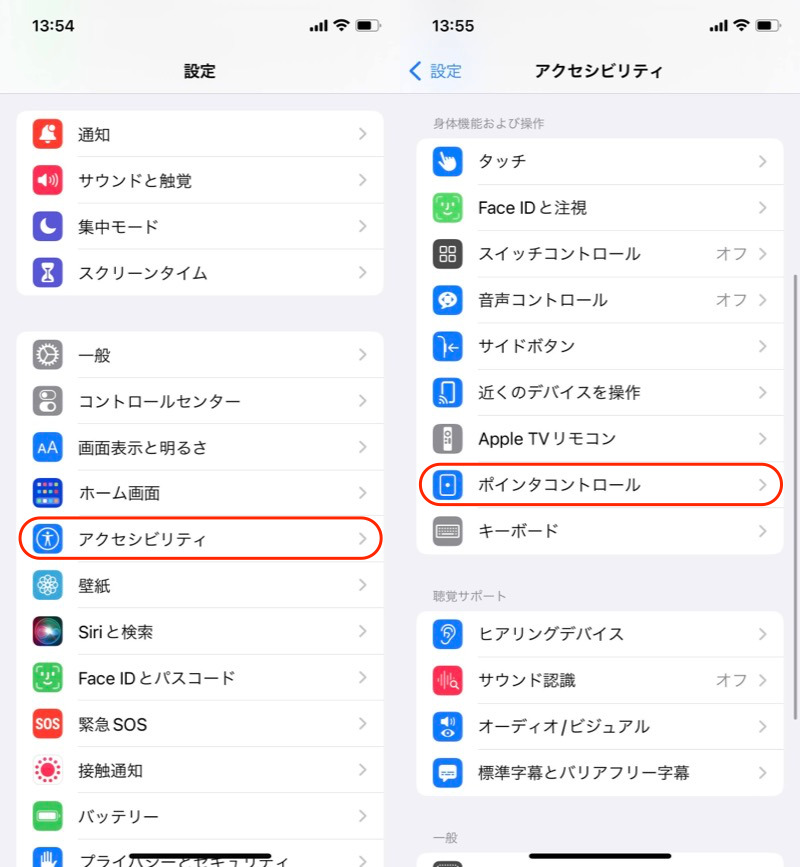The height and width of the screenshot is (867, 800).
Task: Tap the 集中モード moon icon
Action: coord(48,226)
